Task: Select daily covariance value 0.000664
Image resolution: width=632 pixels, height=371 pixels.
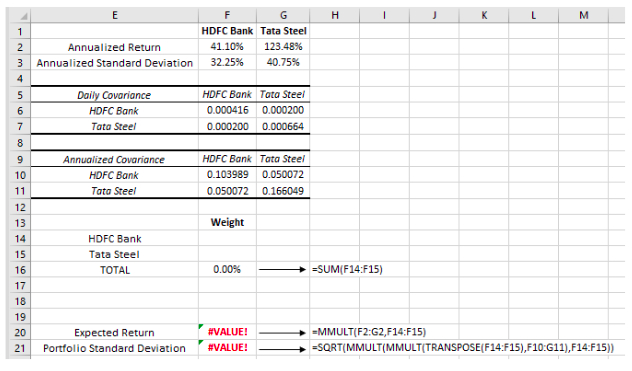Action: [x=283, y=126]
